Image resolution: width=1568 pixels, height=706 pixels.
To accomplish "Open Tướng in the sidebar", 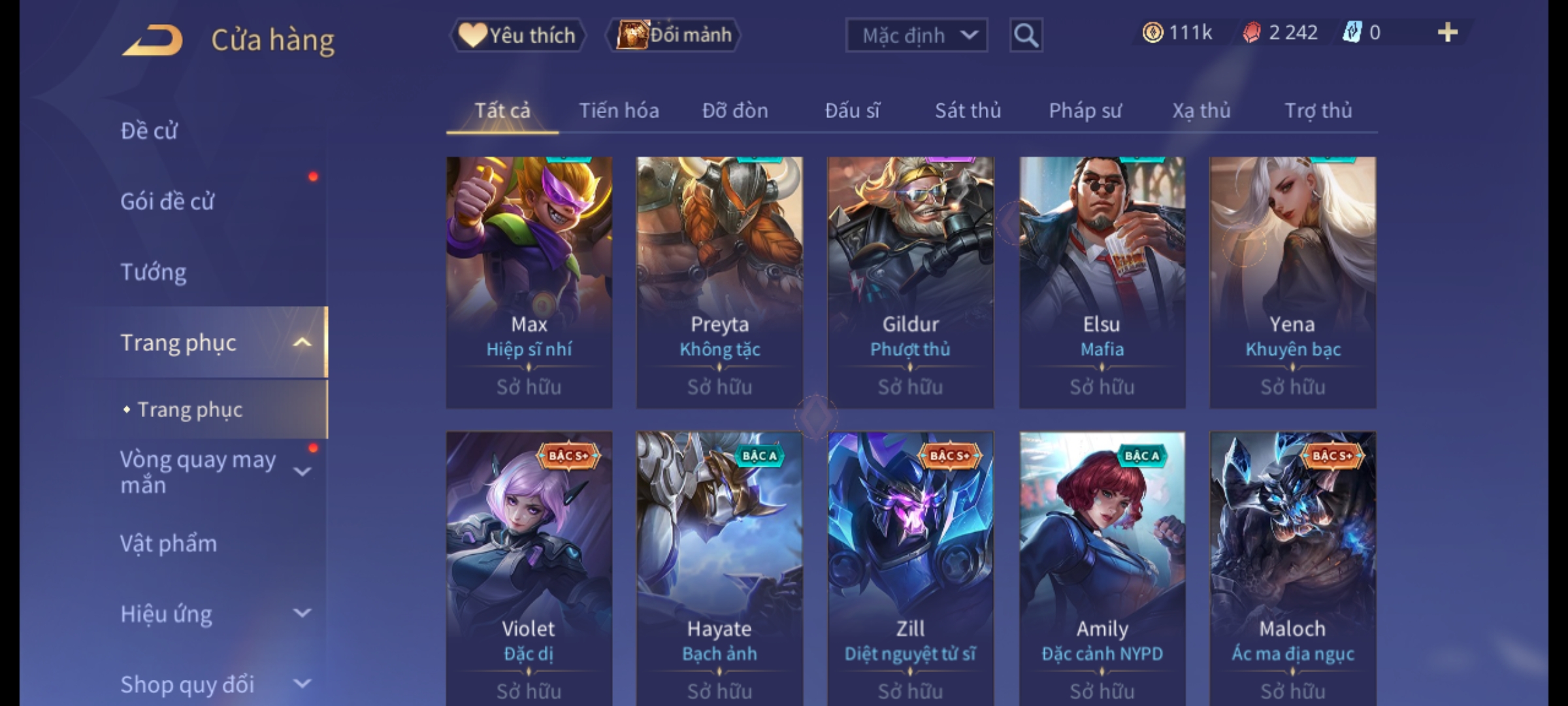I will (154, 272).
